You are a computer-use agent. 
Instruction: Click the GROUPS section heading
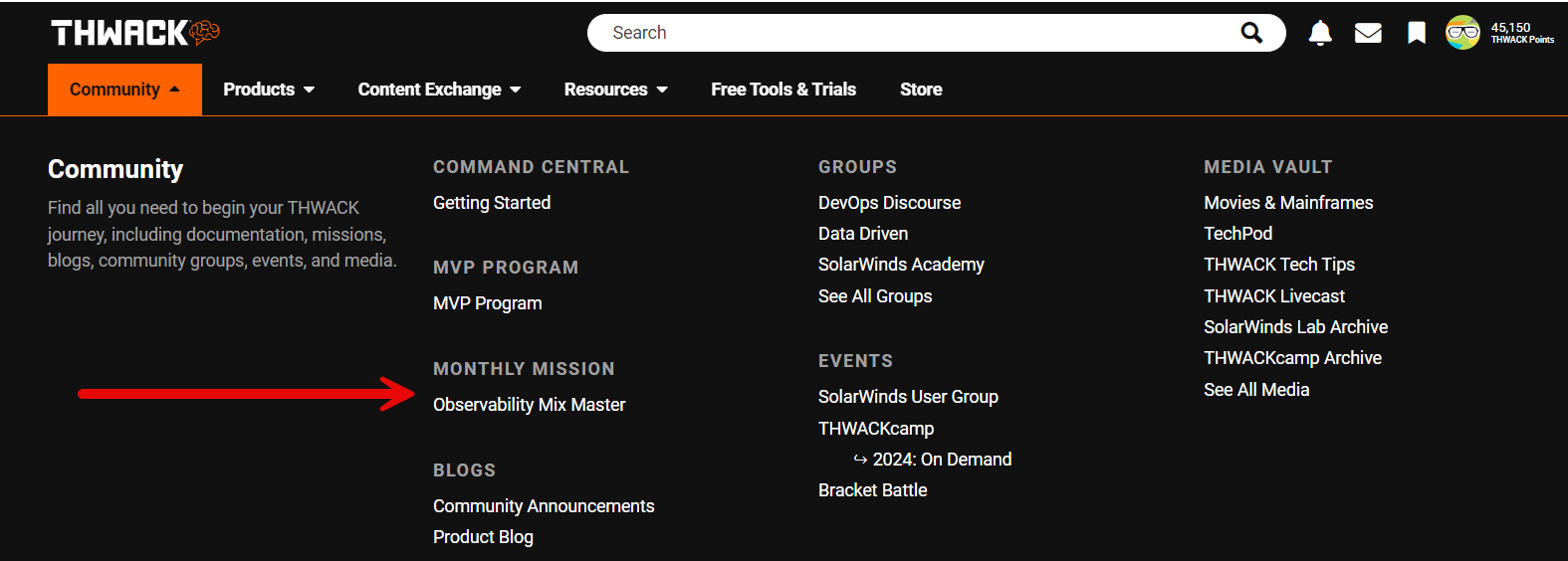click(857, 167)
